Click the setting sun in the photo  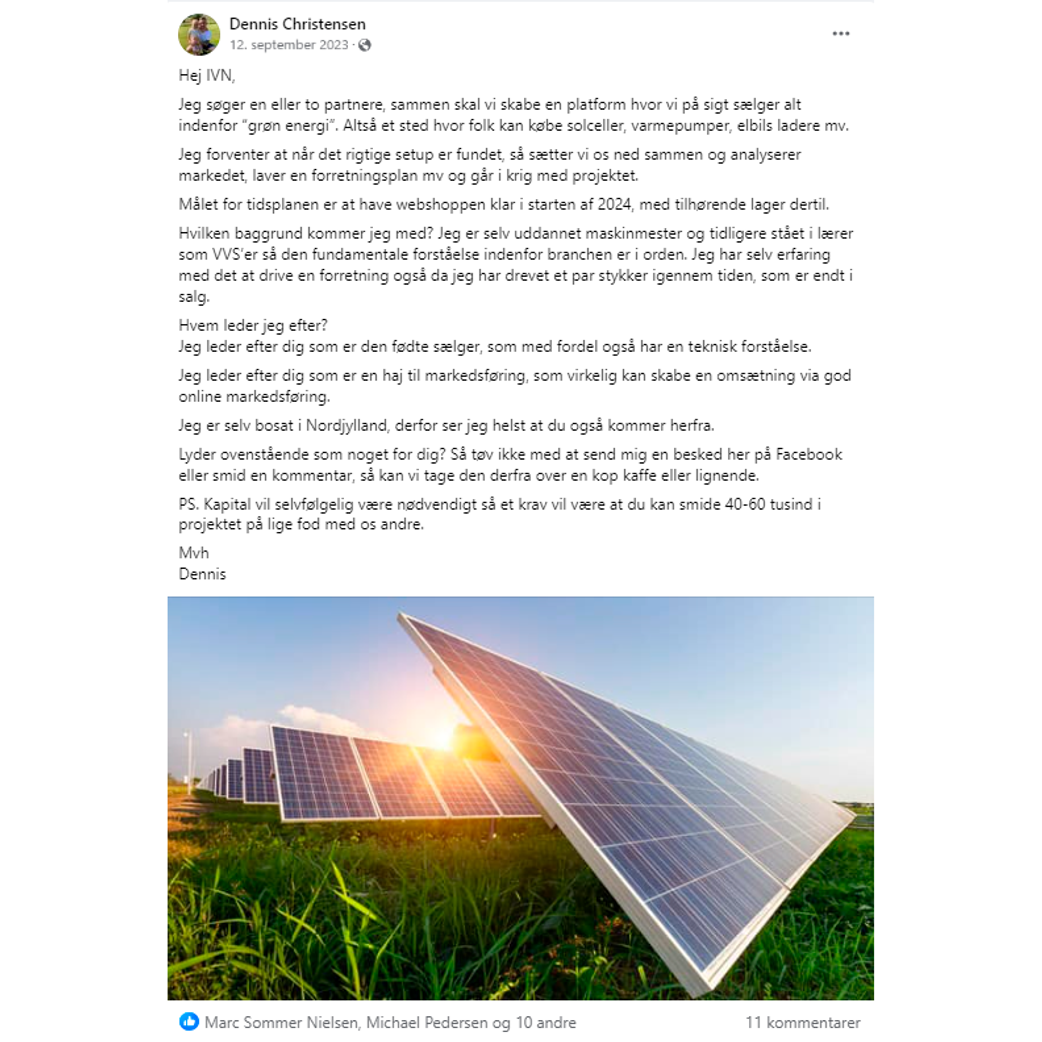[x=468, y=741]
